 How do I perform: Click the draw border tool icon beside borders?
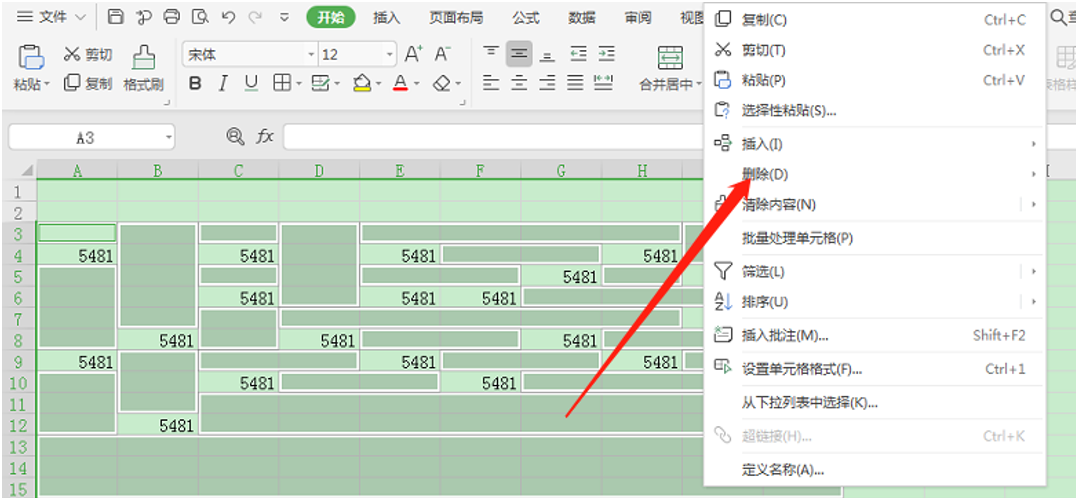(x=319, y=84)
